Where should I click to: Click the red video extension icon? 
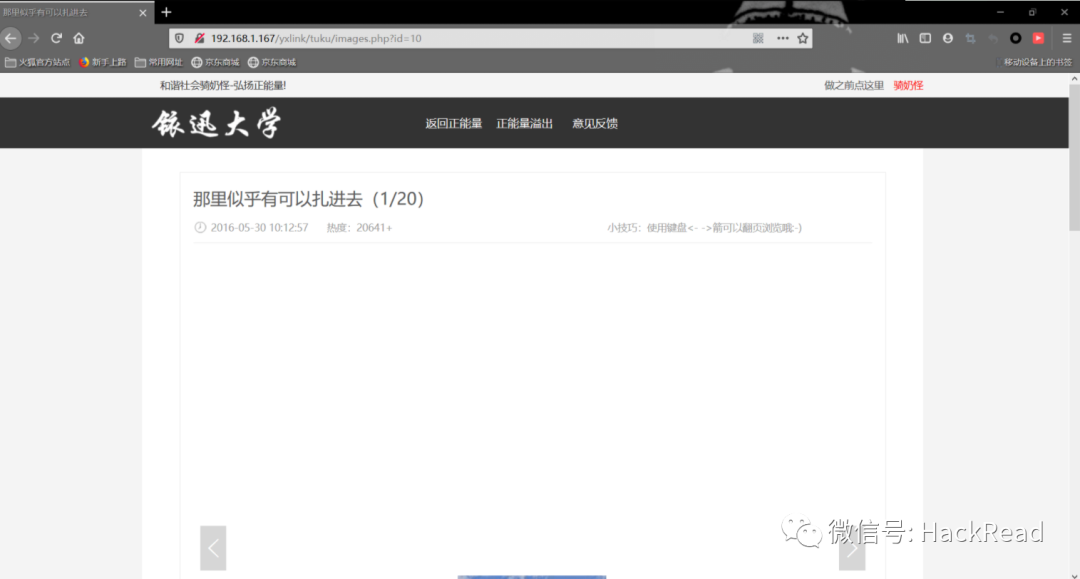click(1039, 38)
